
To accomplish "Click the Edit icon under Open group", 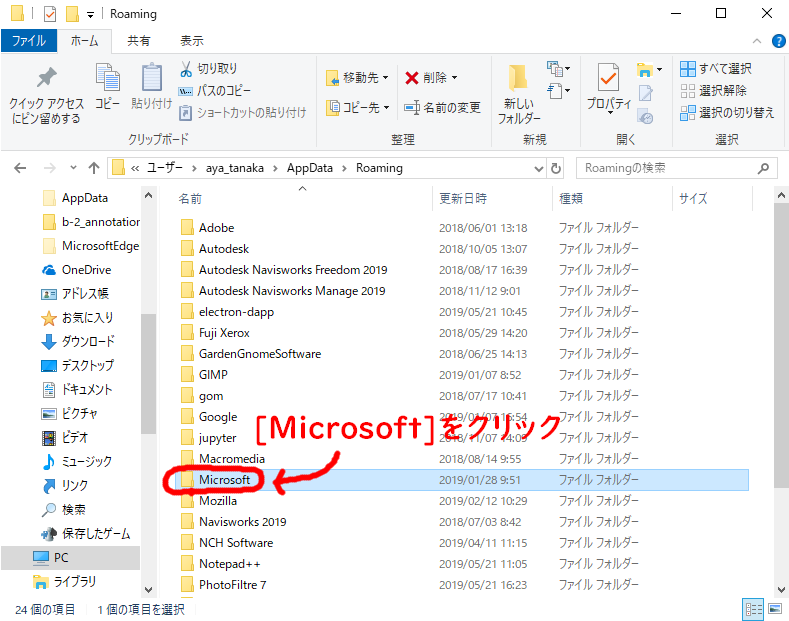I will point(646,93).
